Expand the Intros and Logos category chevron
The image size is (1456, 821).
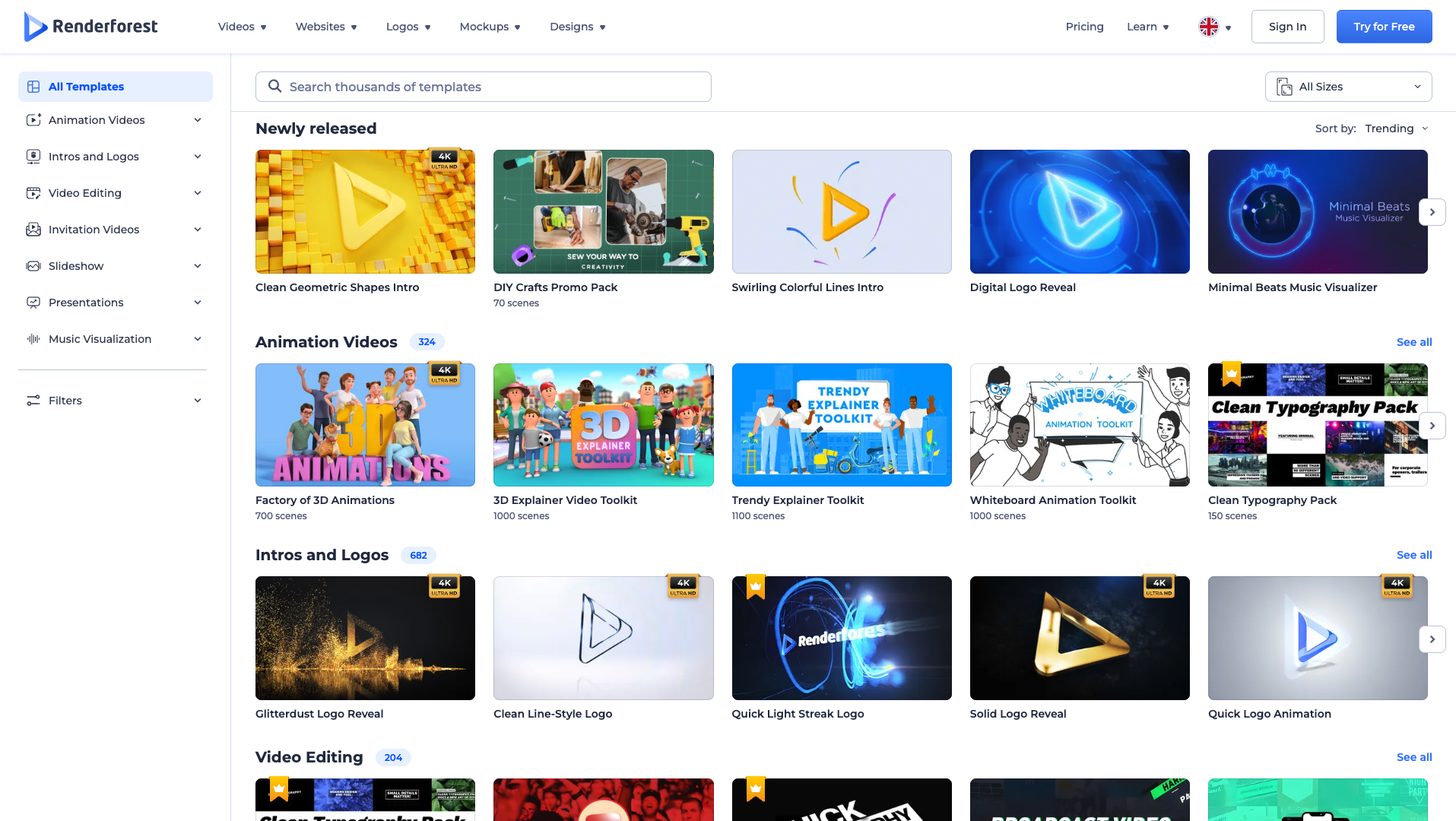198,157
